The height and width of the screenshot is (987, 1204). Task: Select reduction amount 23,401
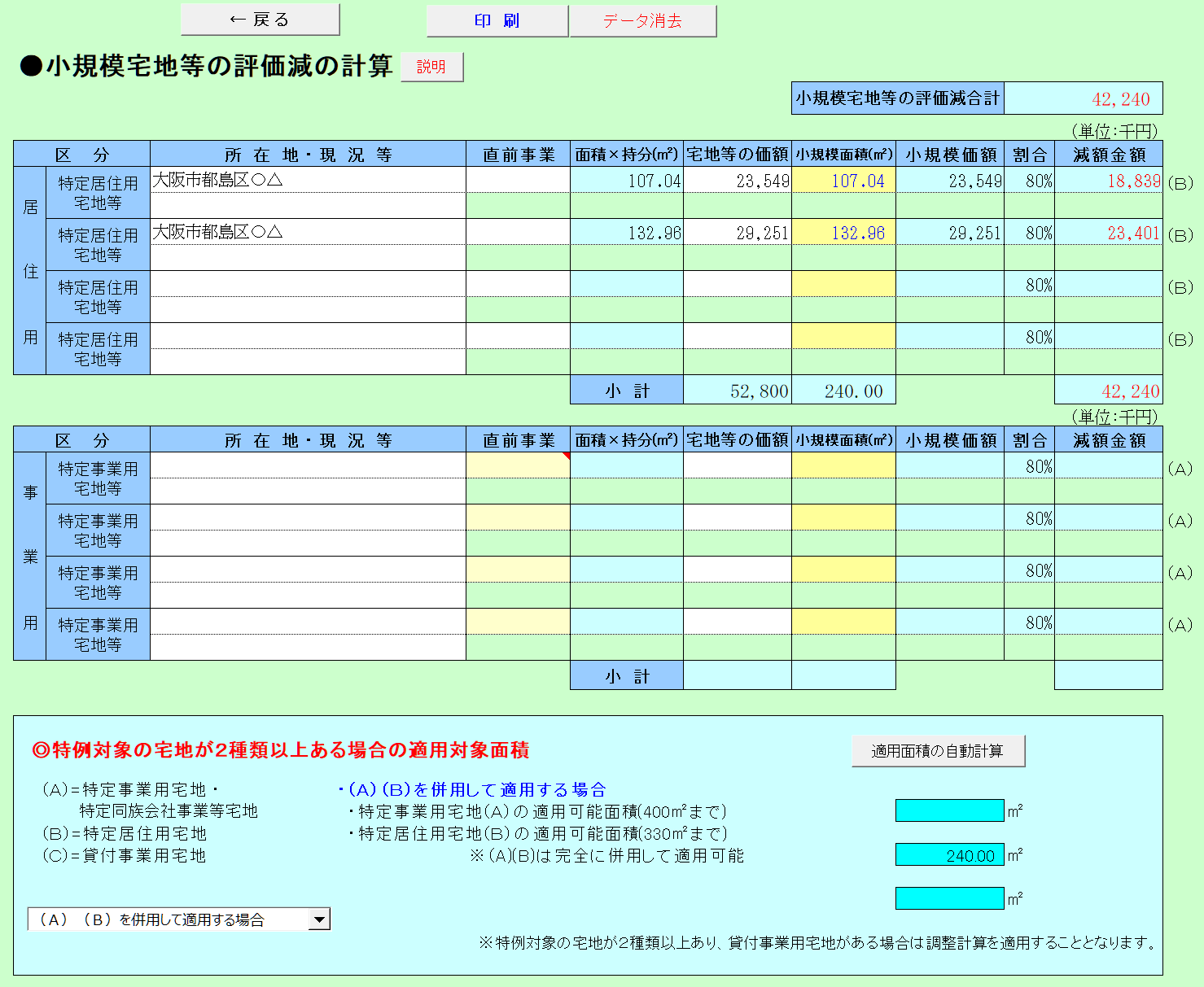(x=1109, y=232)
